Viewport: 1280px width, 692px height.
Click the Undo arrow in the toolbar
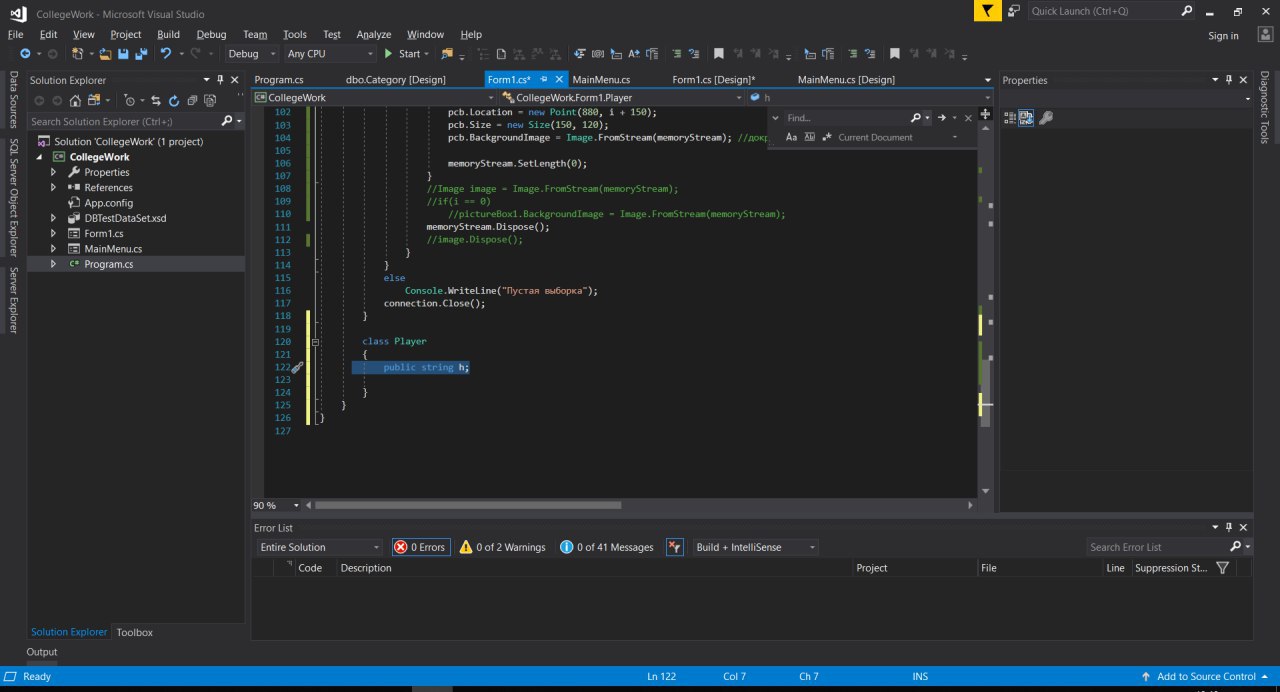(166, 54)
